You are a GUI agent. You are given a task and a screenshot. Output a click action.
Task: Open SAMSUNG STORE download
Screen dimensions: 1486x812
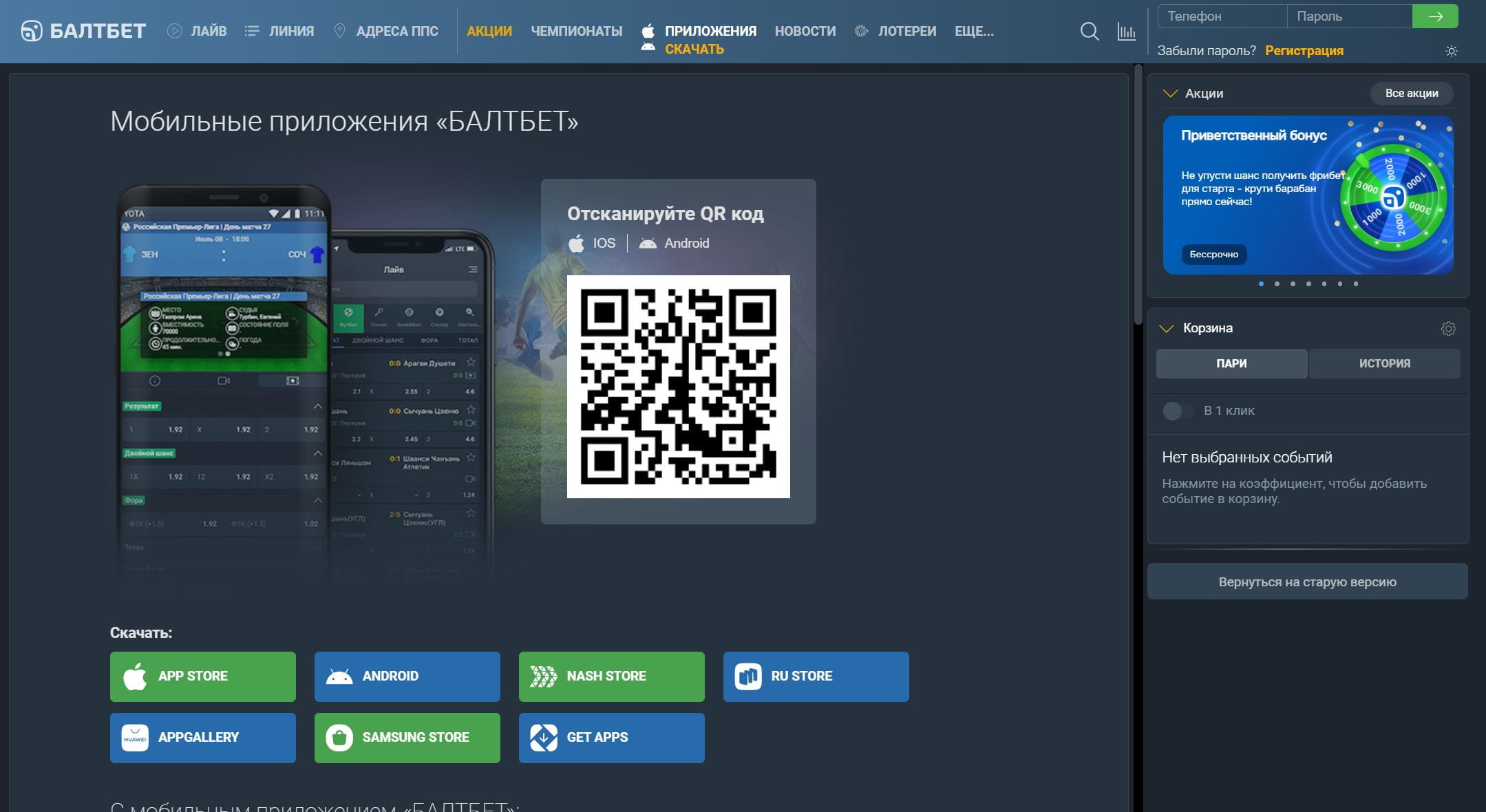(407, 738)
